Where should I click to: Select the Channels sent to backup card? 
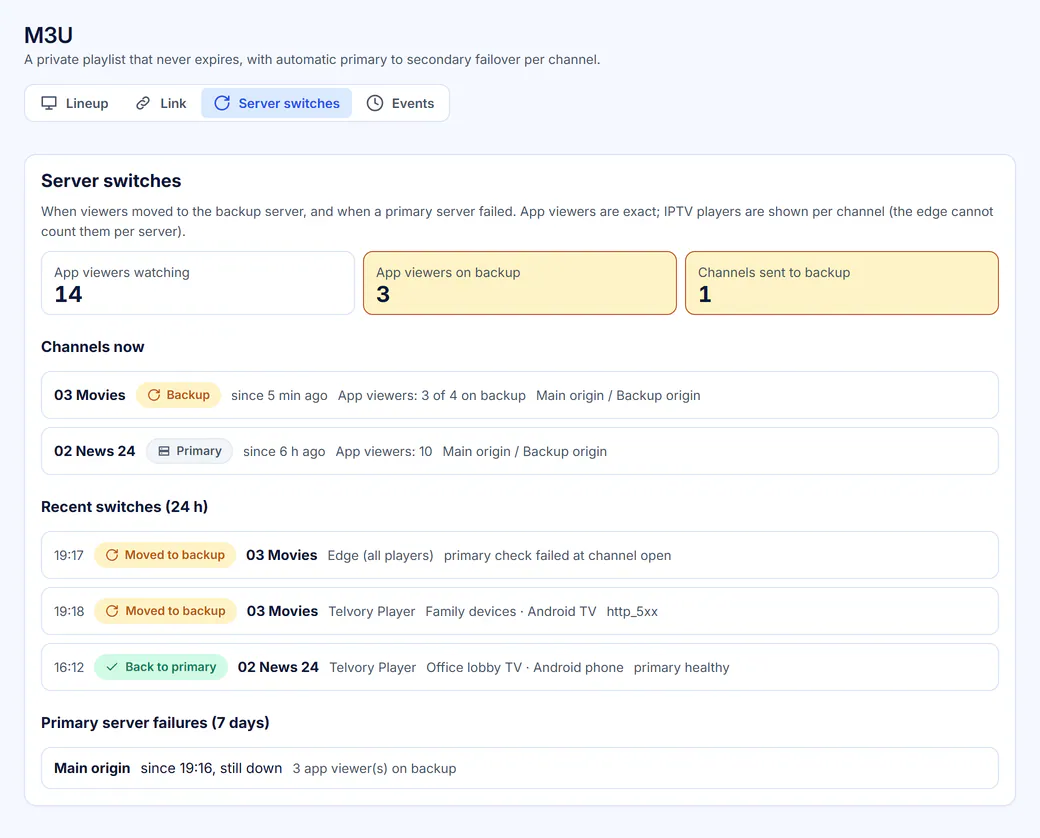point(842,283)
